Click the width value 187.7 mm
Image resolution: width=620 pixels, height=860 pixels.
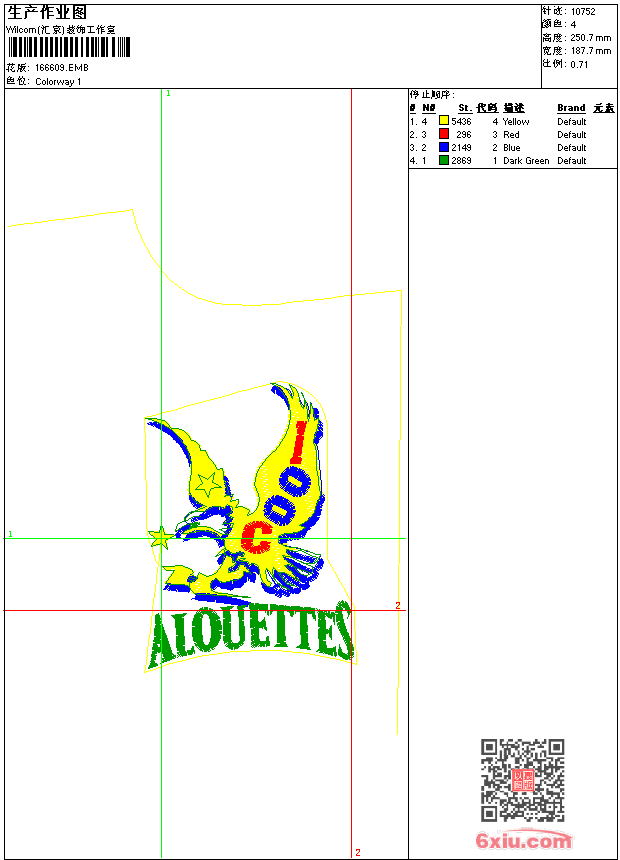tap(590, 51)
